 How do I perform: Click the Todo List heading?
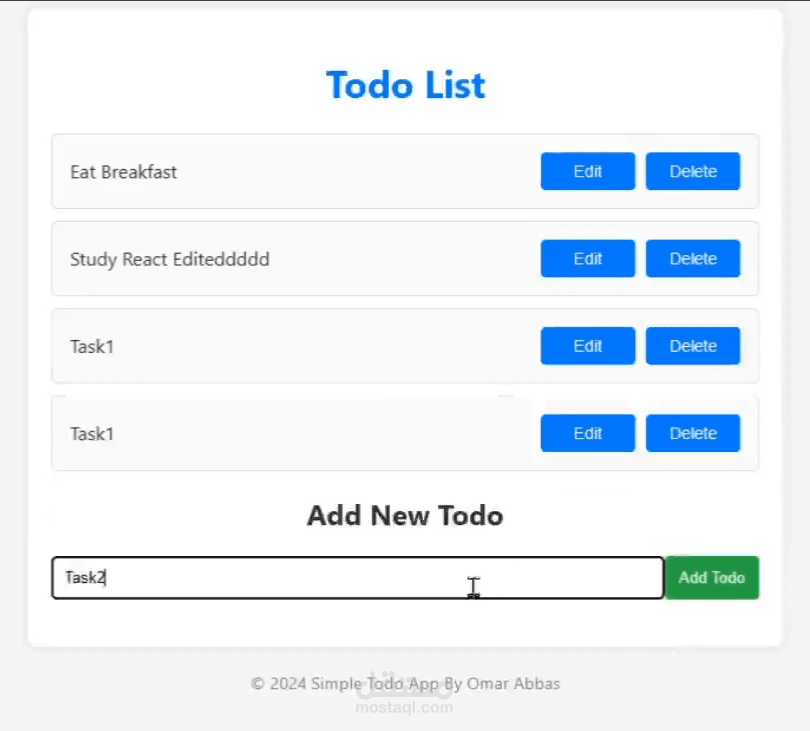(405, 85)
